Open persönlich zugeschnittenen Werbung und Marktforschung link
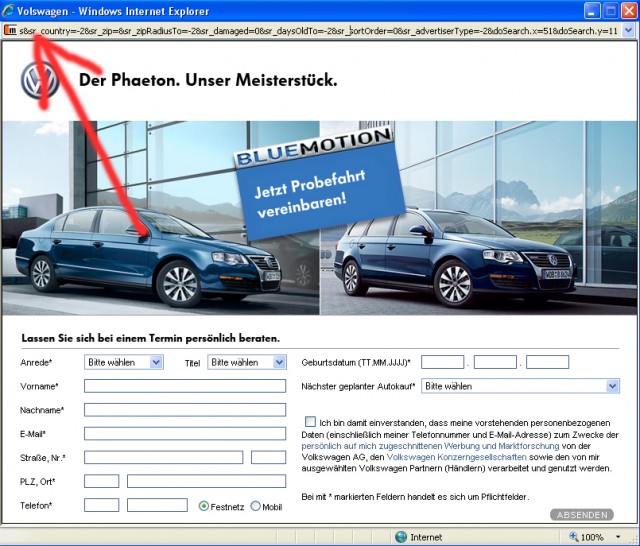The image size is (640, 546). (430, 446)
